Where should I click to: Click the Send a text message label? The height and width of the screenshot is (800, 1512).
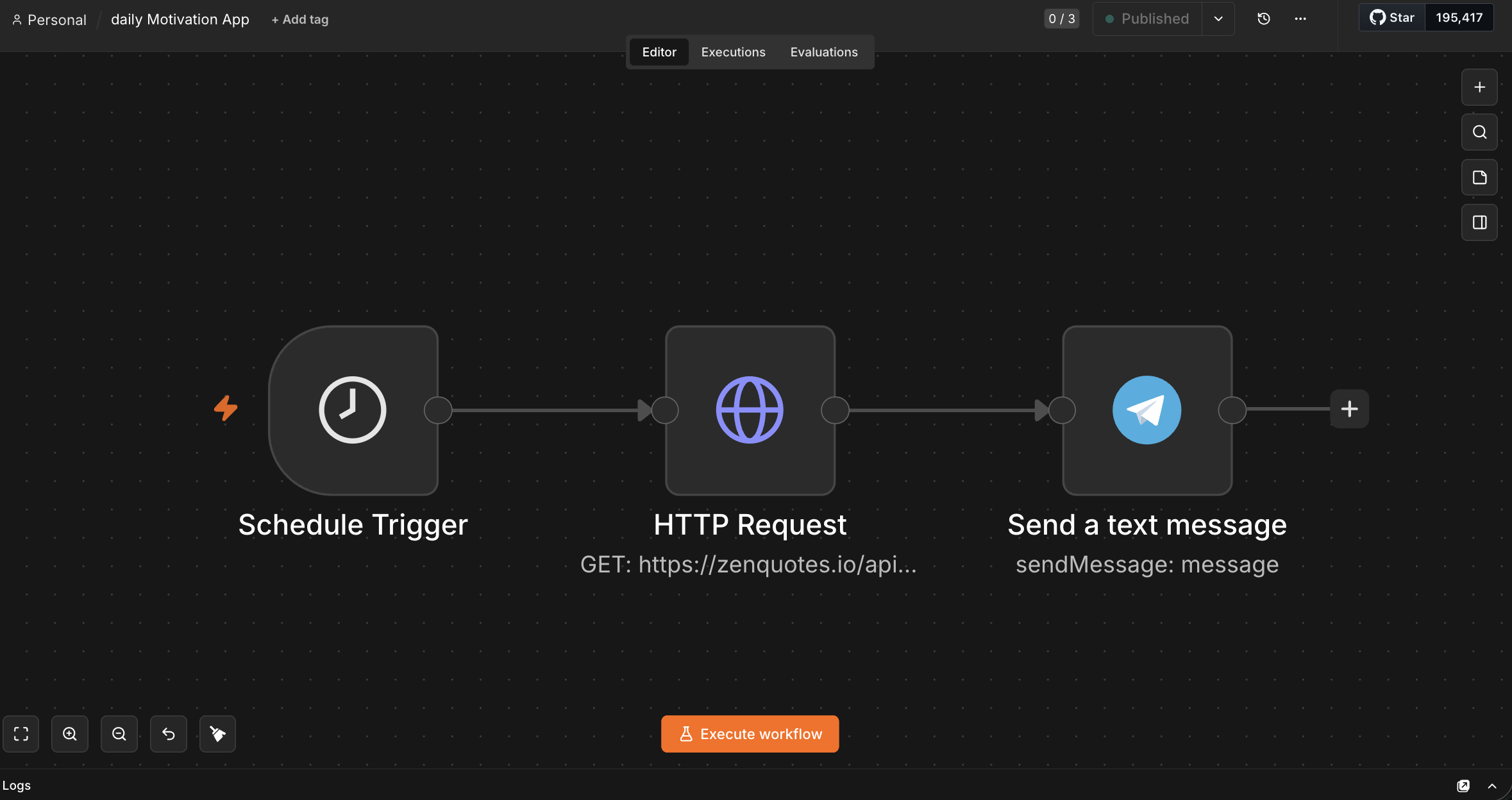pyautogui.click(x=1147, y=525)
